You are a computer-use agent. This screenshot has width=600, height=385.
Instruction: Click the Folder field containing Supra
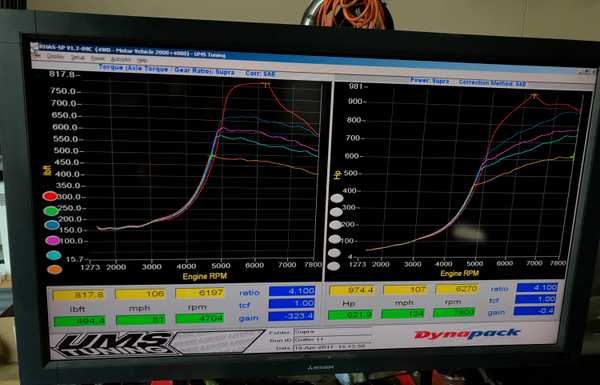pyautogui.click(x=333, y=331)
